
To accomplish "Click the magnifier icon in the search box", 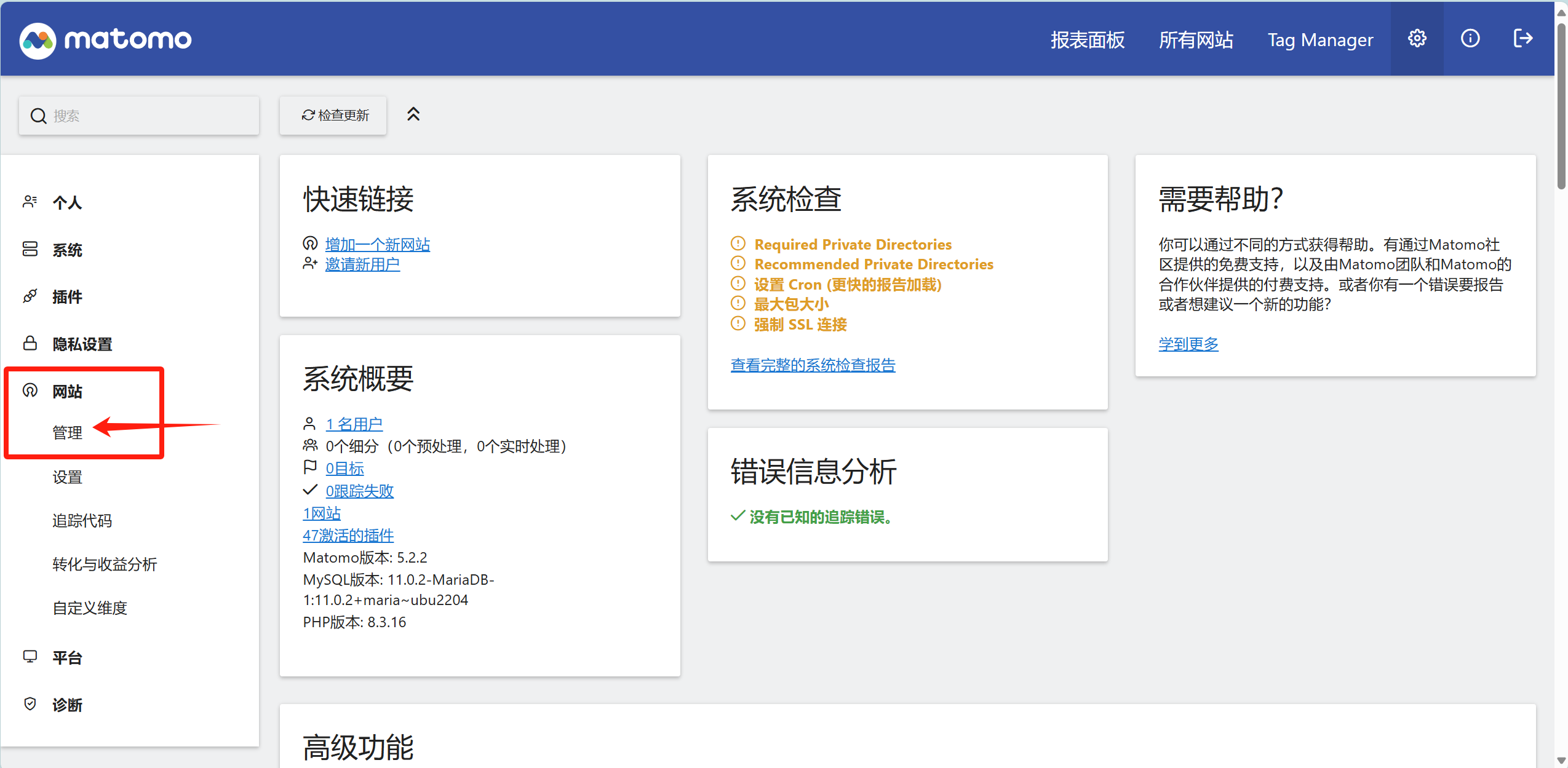I will click(x=39, y=116).
